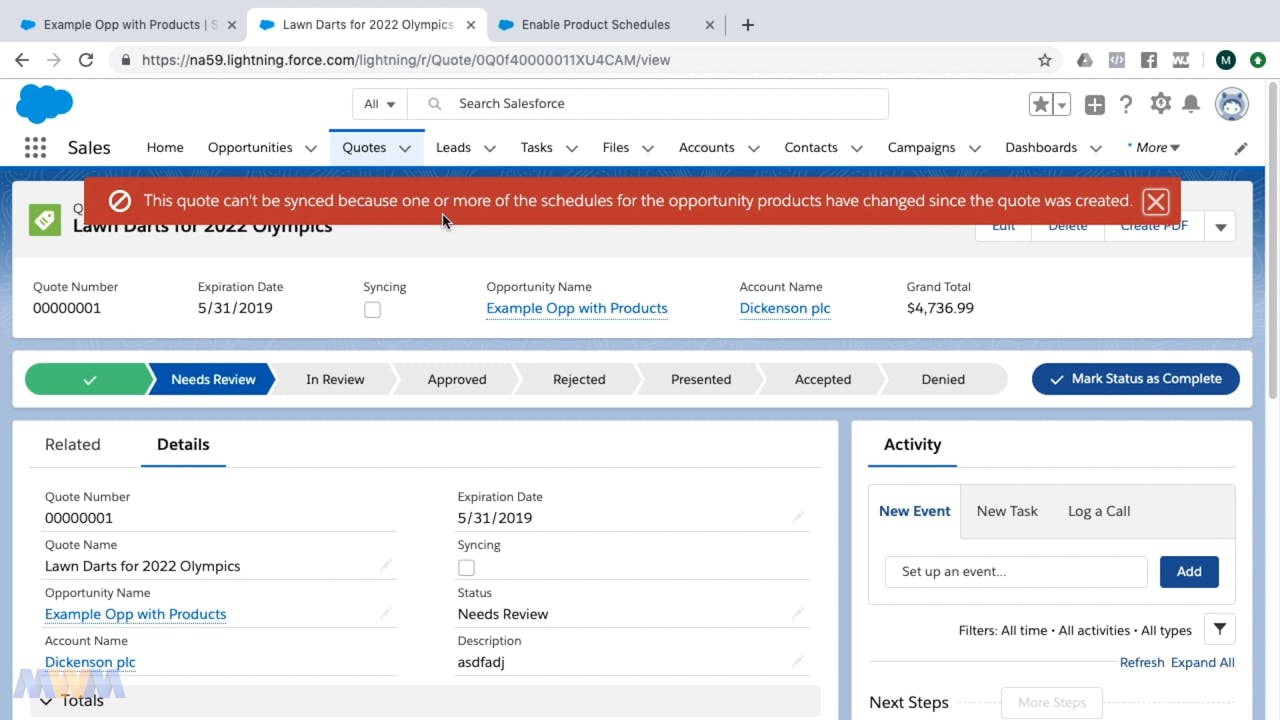Click the Favorites star icon

point(1041,104)
